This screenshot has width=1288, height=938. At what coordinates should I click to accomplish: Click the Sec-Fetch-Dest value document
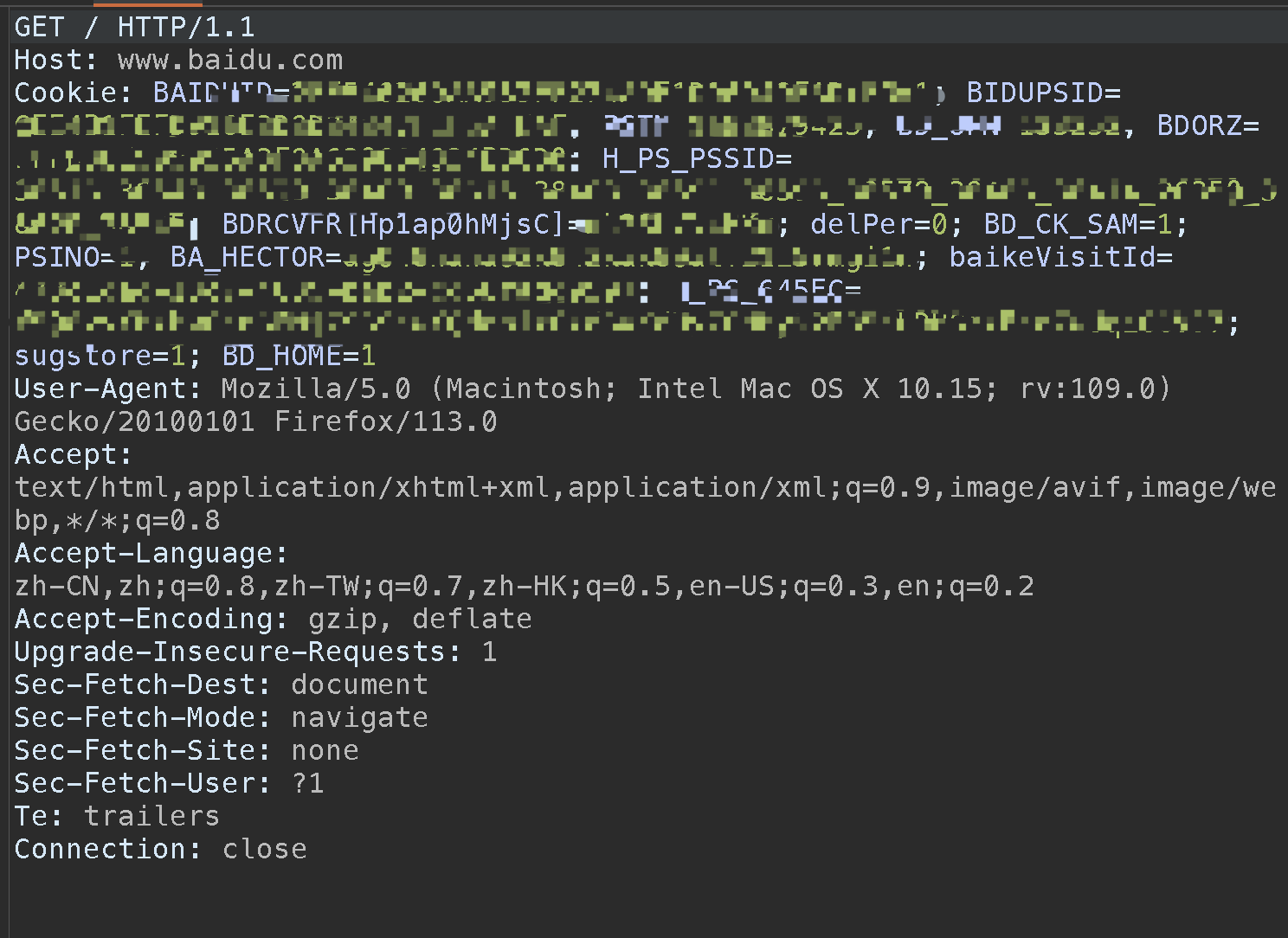(360, 684)
